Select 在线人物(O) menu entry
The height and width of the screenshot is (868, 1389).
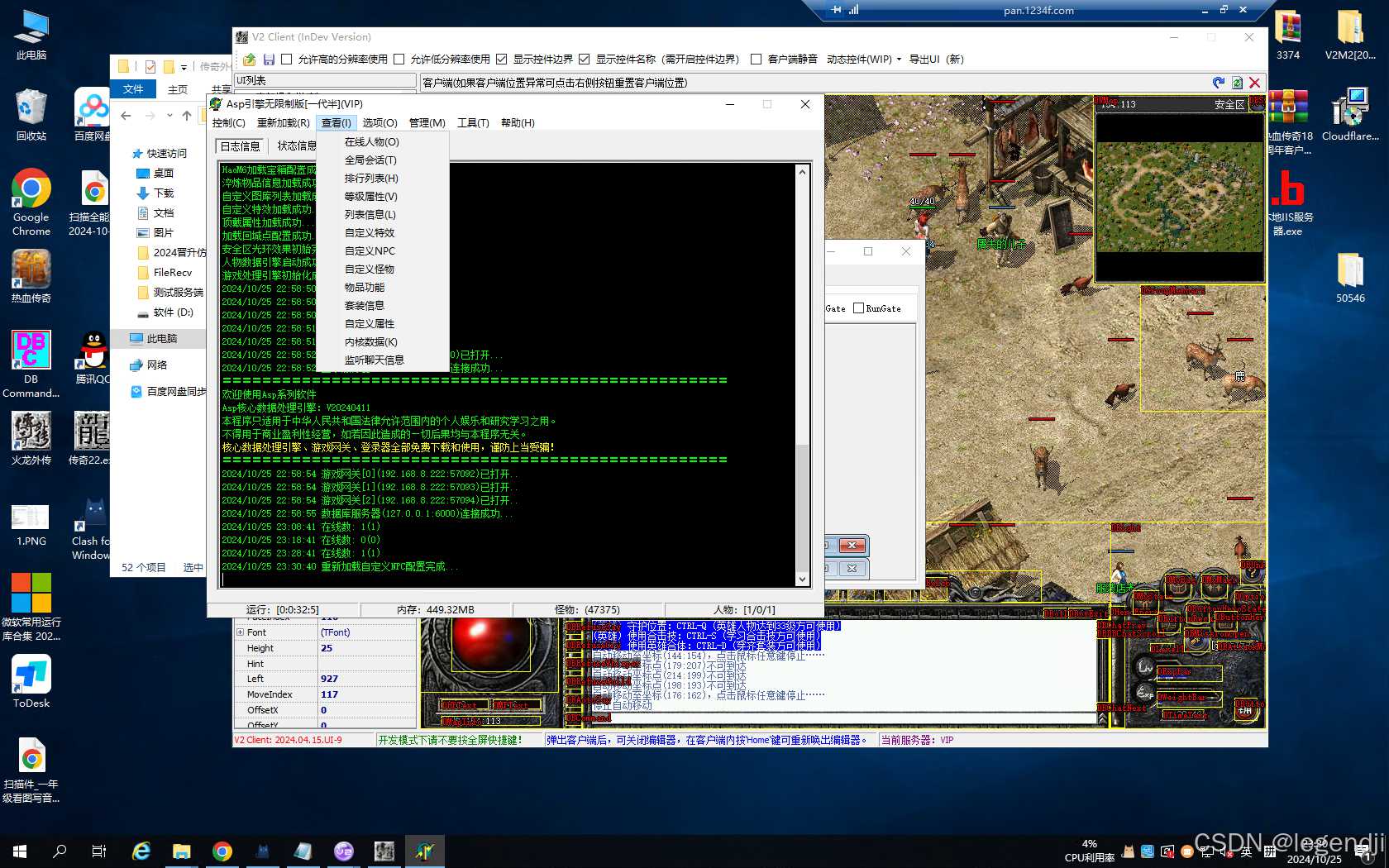(x=371, y=142)
